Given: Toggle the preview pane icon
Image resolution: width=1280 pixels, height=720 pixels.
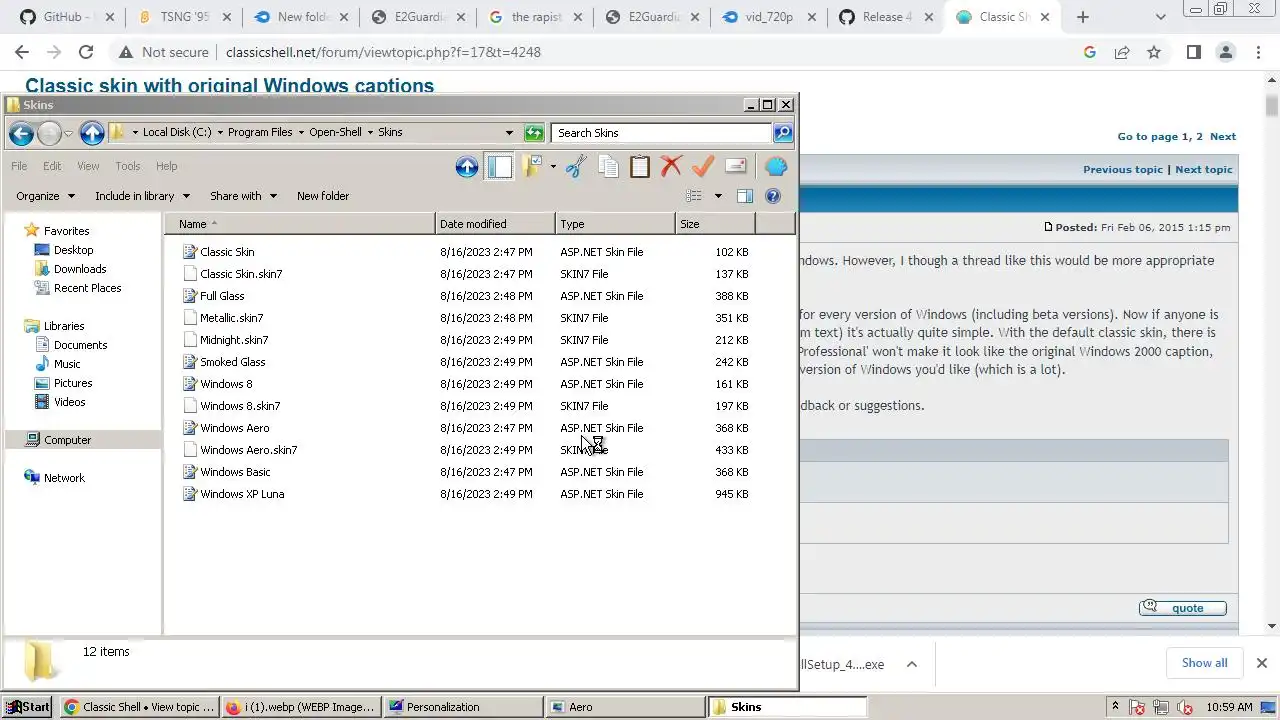Looking at the screenshot, I should click(x=745, y=196).
